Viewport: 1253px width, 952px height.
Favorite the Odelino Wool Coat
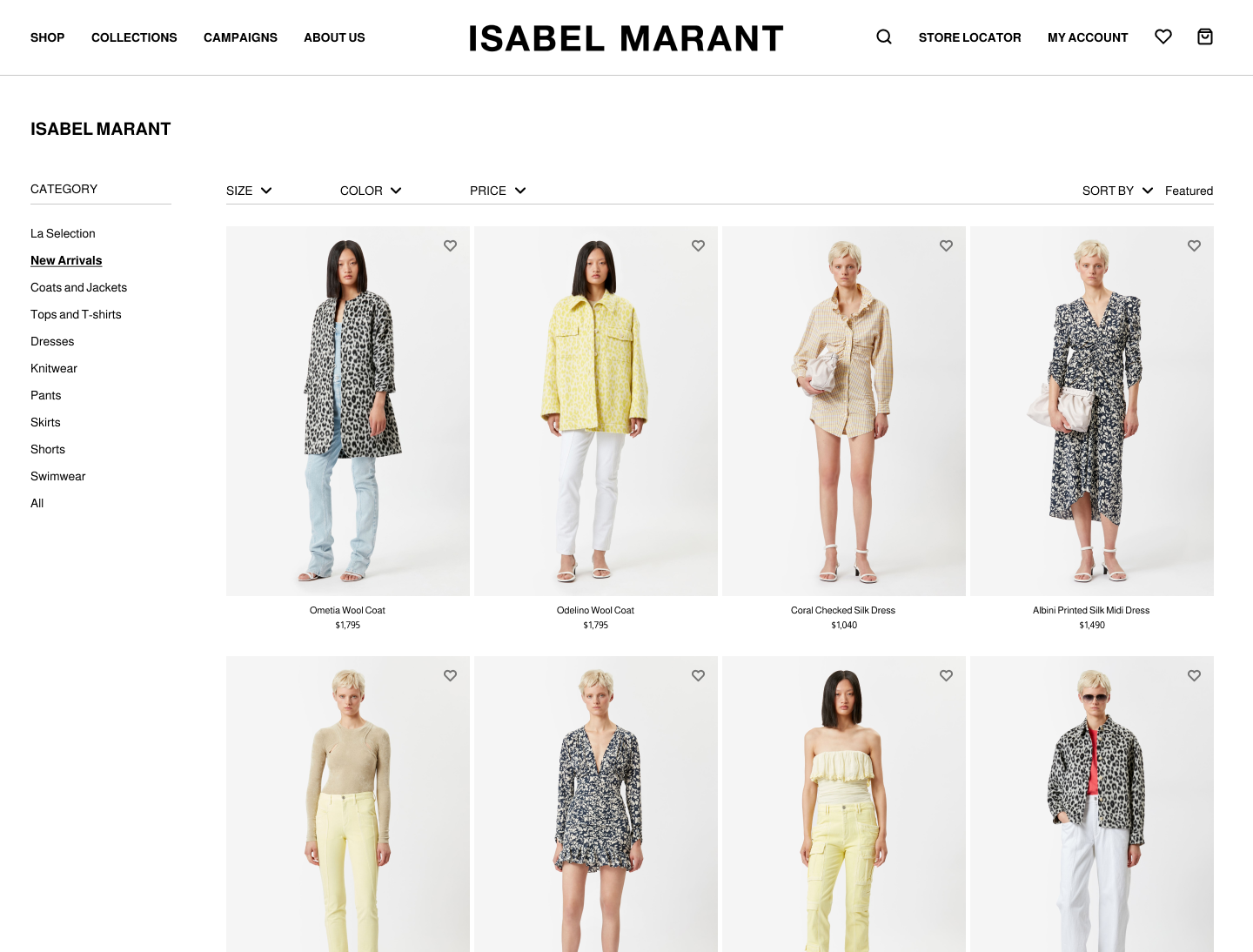(698, 245)
